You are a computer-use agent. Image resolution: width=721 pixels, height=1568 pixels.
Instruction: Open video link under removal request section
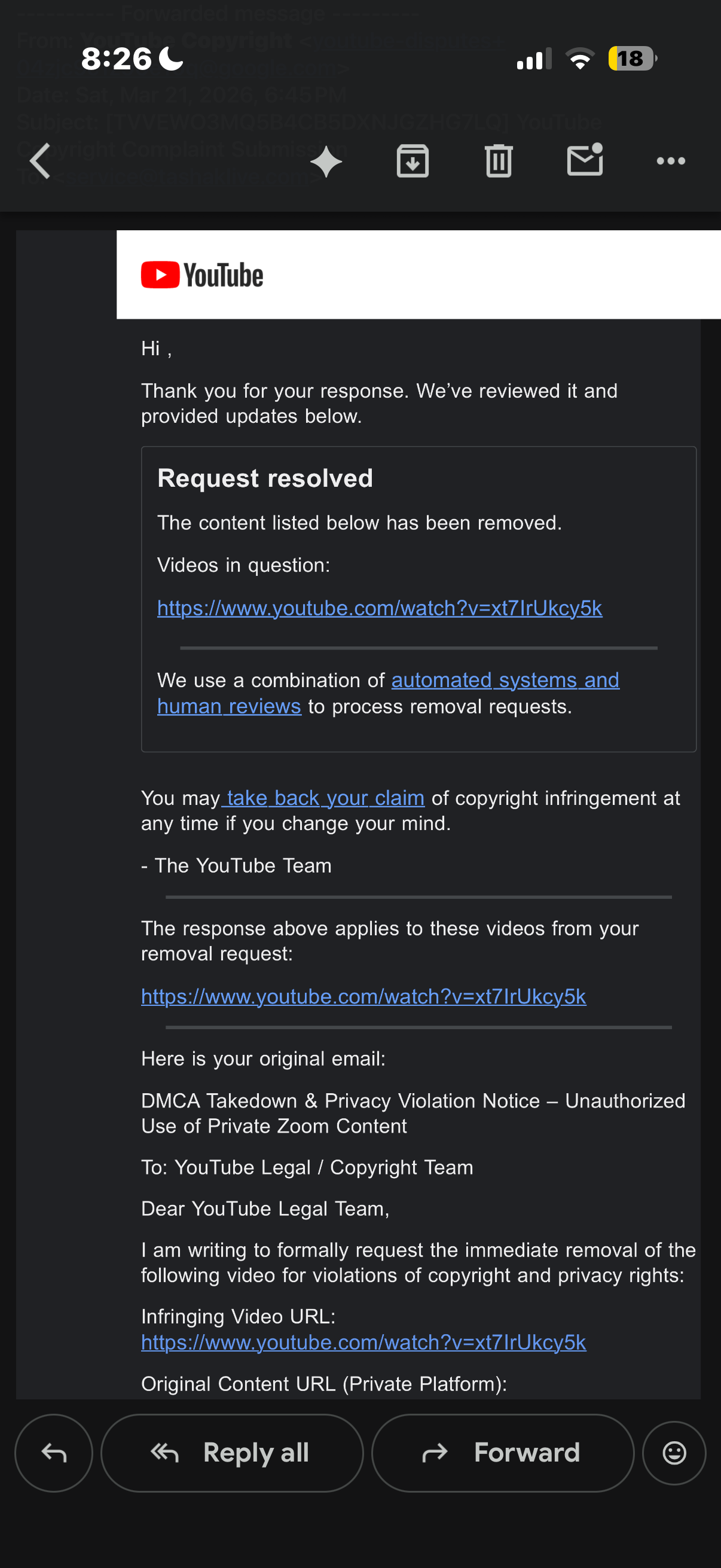363,996
